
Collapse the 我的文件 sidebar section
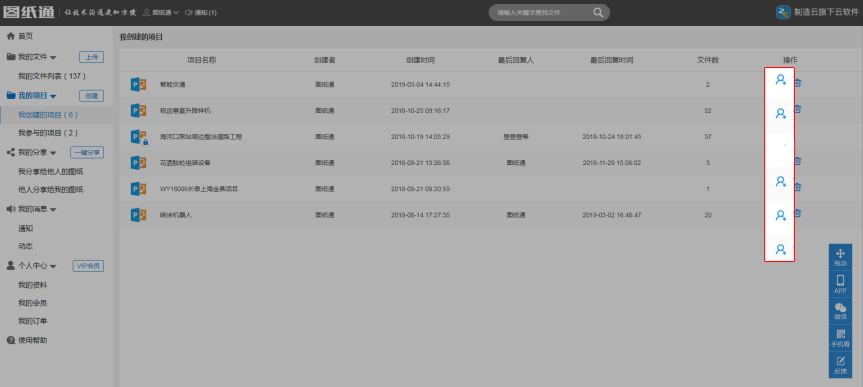click(53, 57)
